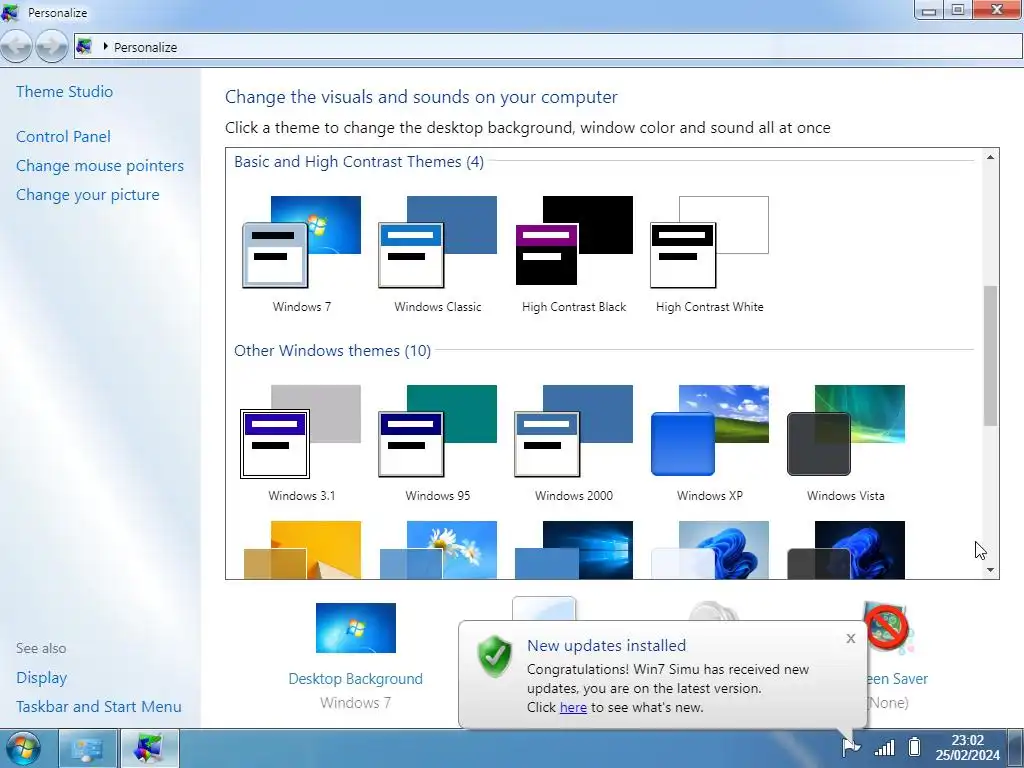The width and height of the screenshot is (1024, 768).
Task: Click the Window Color icon behind notification
Action: coord(544,608)
